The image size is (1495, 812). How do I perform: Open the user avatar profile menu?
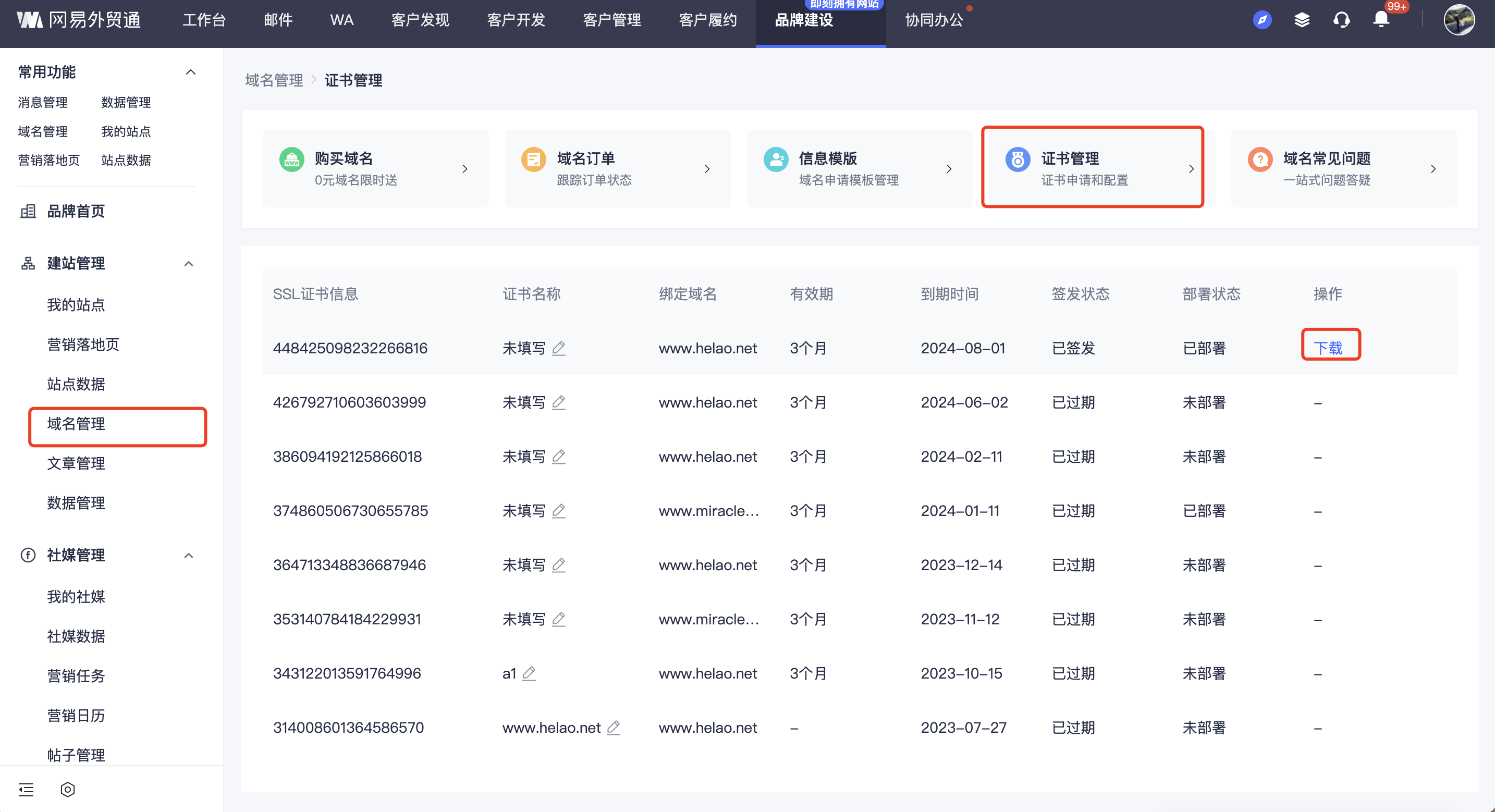[x=1459, y=20]
